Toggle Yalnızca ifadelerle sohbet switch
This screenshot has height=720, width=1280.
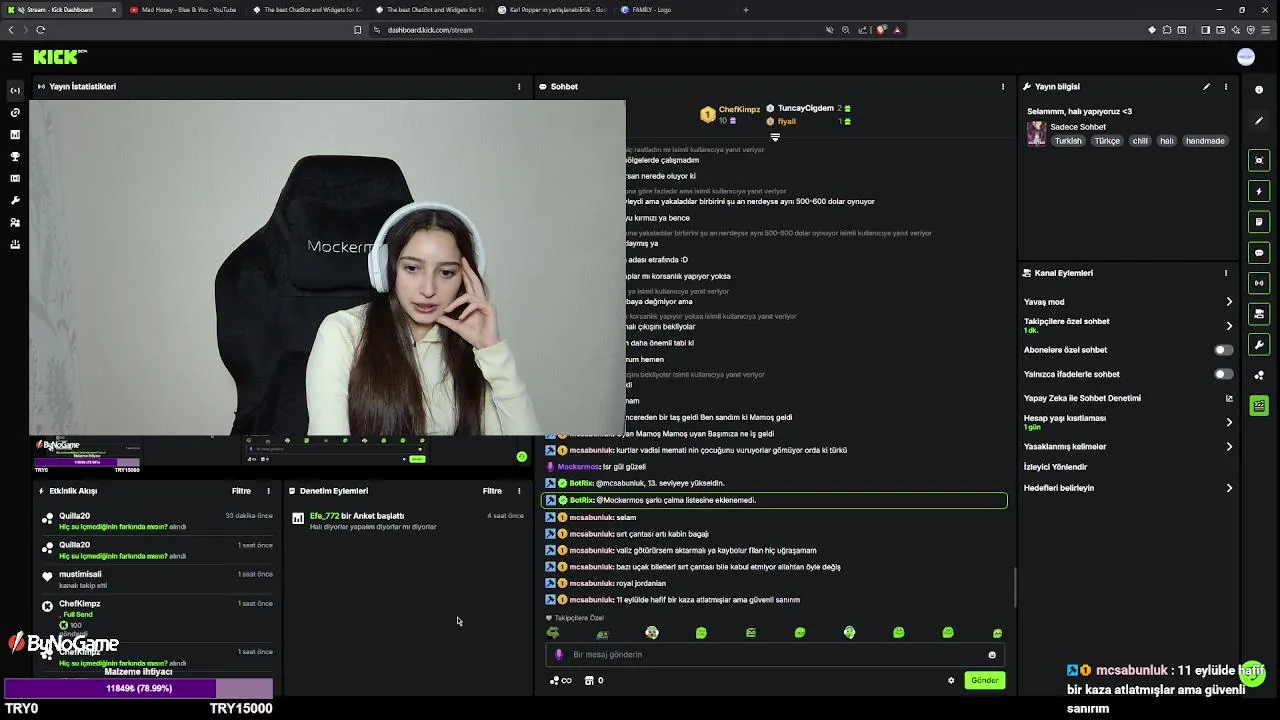click(1223, 374)
